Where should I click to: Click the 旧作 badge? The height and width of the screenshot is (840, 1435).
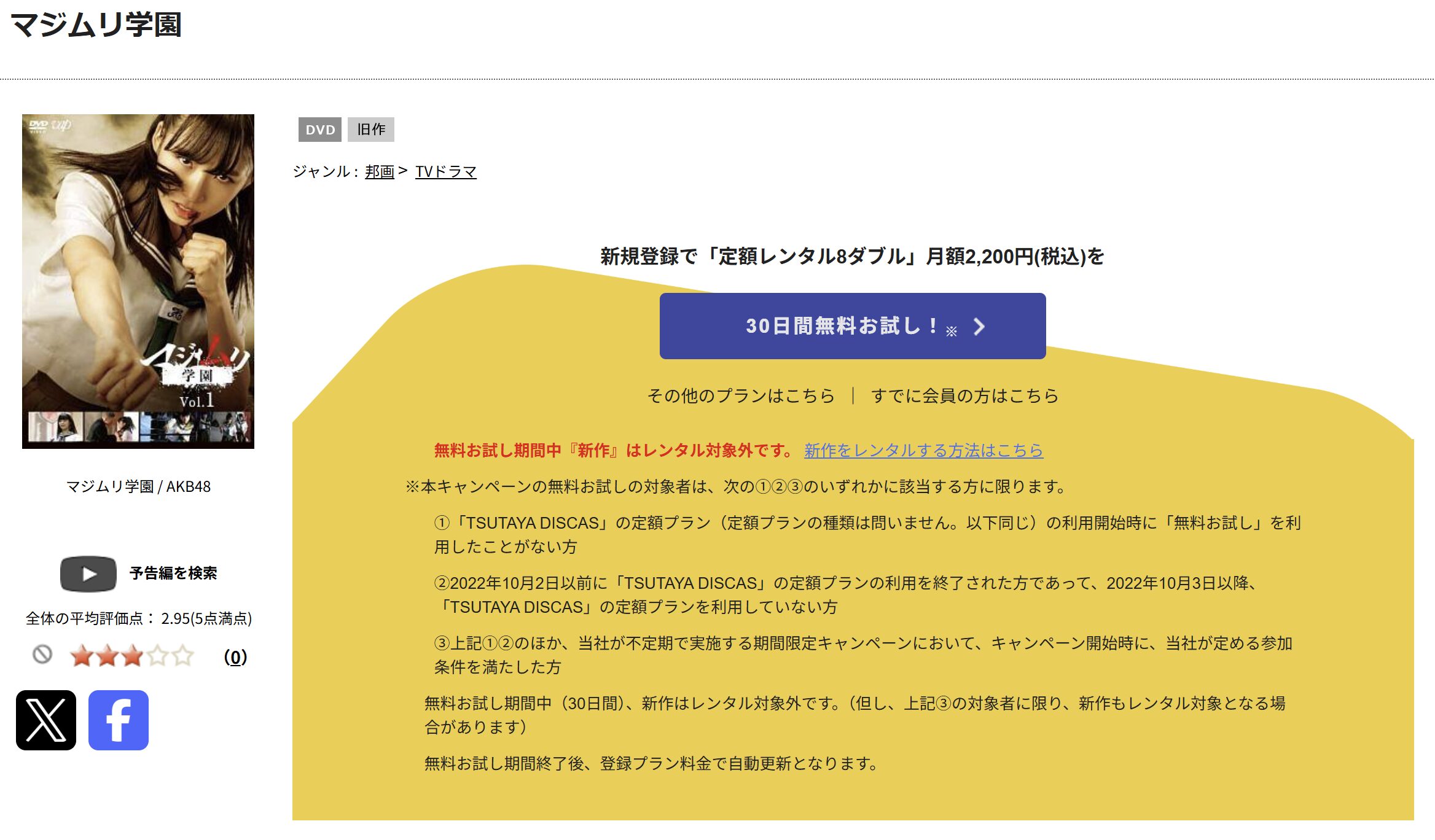371,130
